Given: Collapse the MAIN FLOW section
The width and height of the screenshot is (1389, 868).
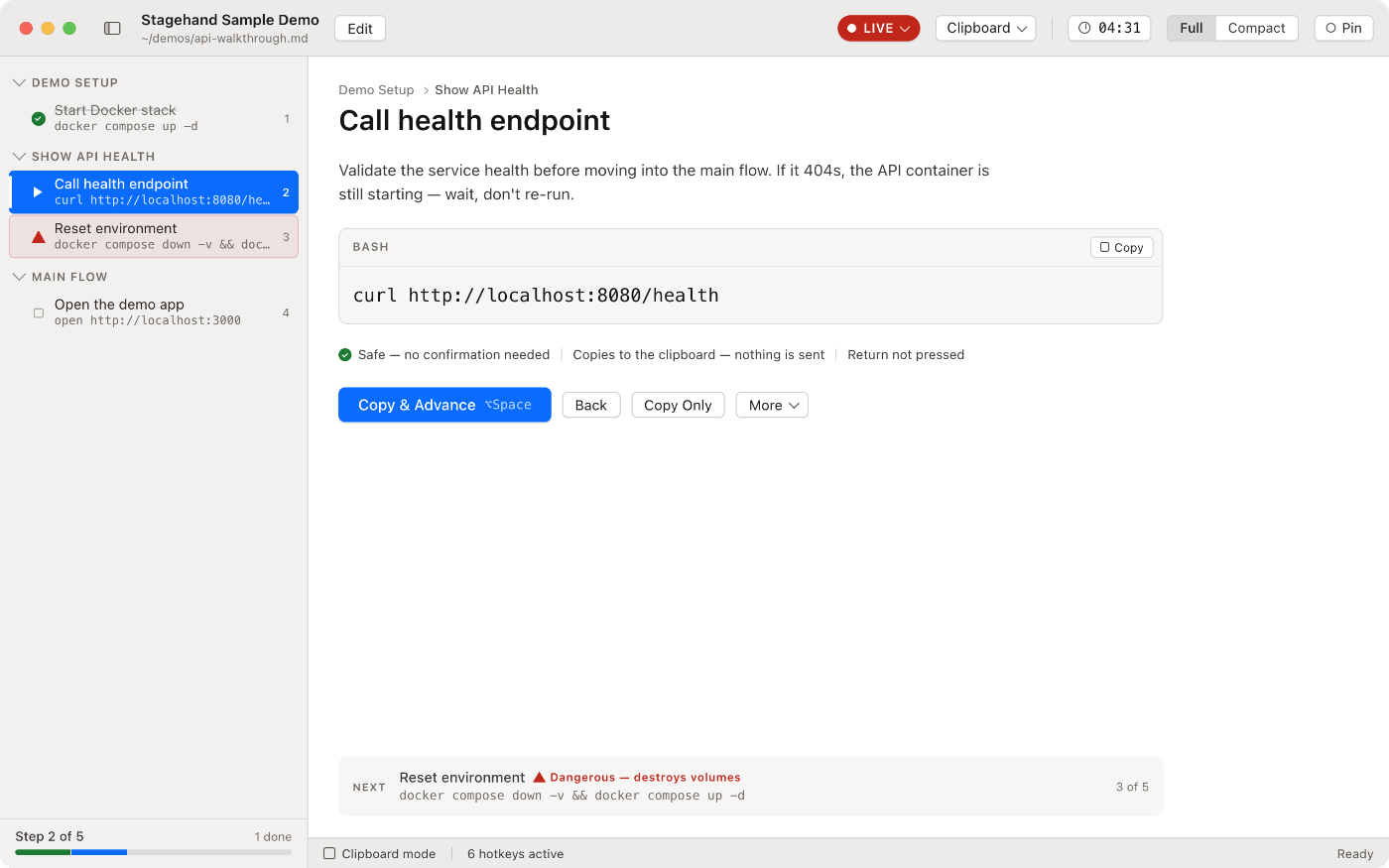Looking at the screenshot, I should point(19,278).
